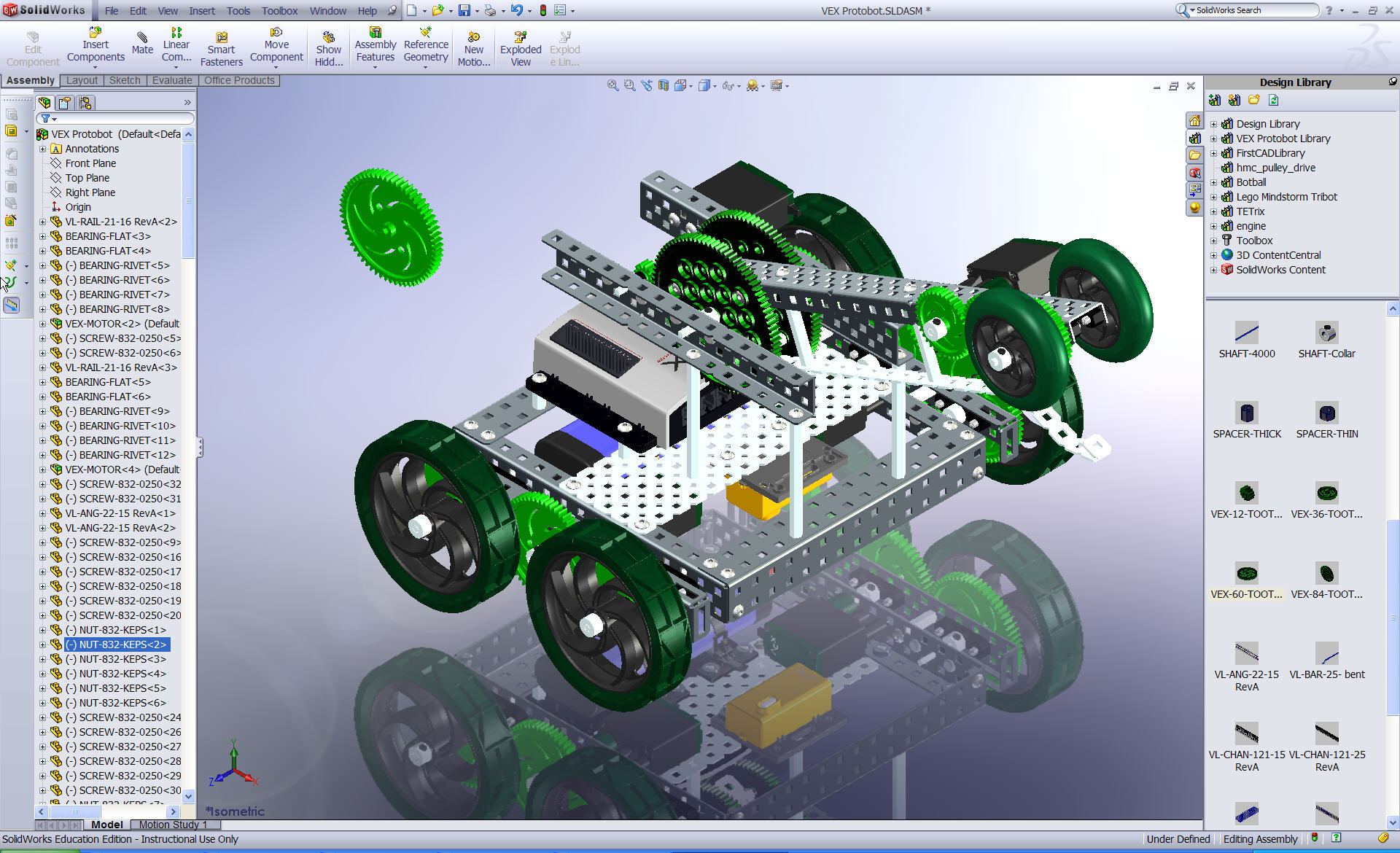Click the feature tree vertical scrollbar thumb

pyautogui.click(x=188, y=200)
